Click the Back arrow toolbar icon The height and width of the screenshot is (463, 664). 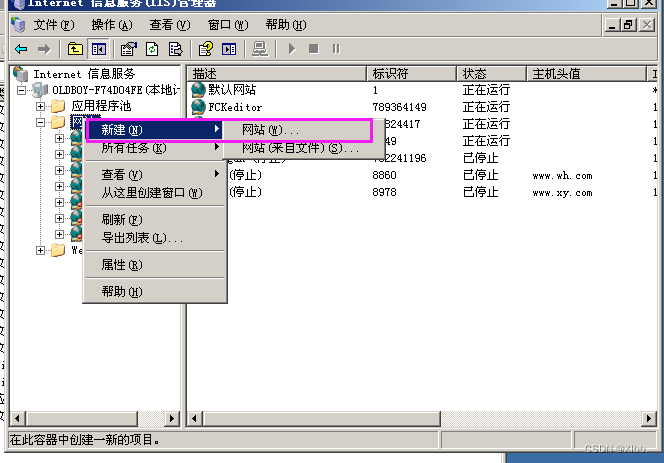click(x=21, y=49)
